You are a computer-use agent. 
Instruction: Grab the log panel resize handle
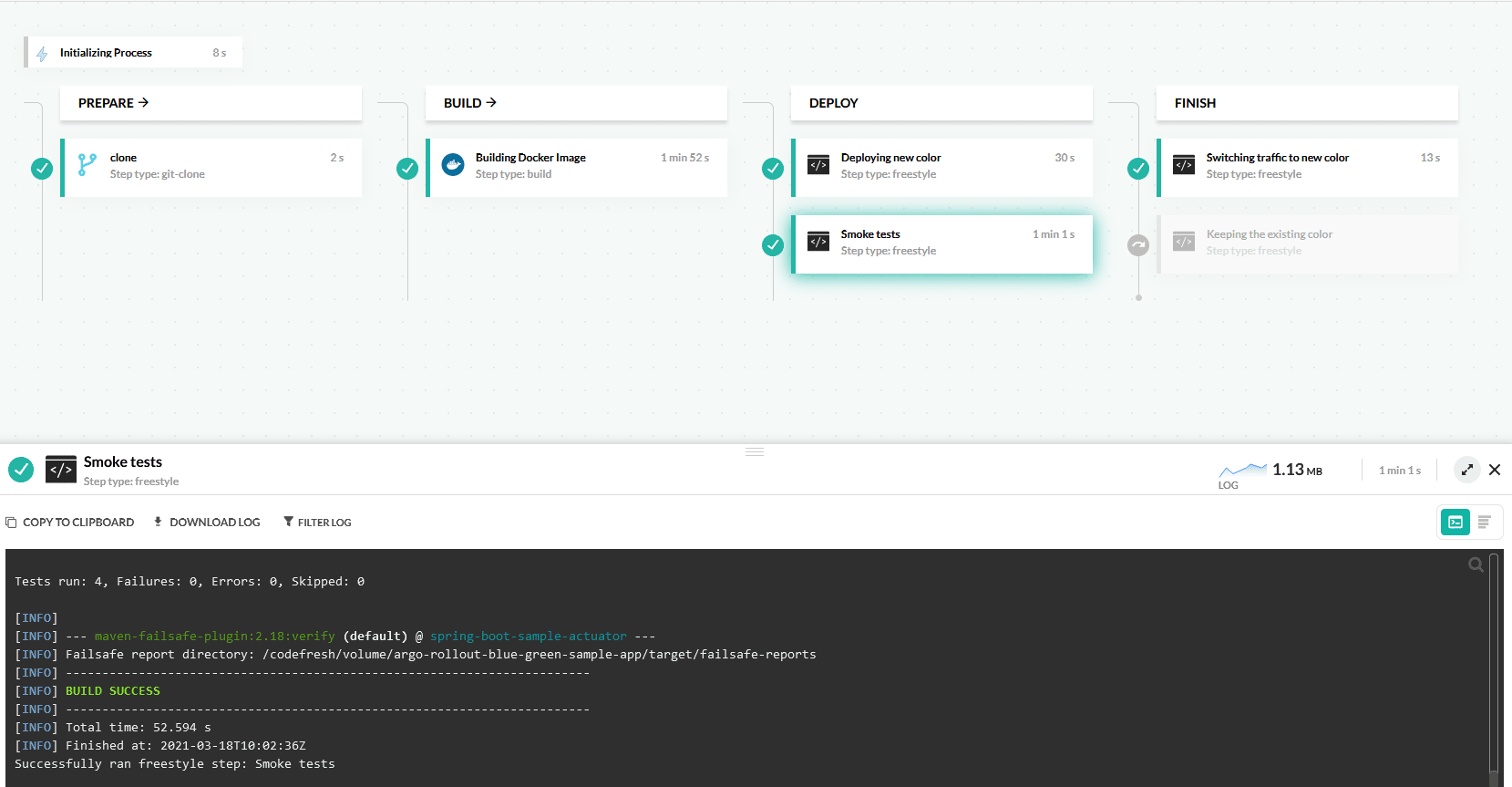[755, 451]
